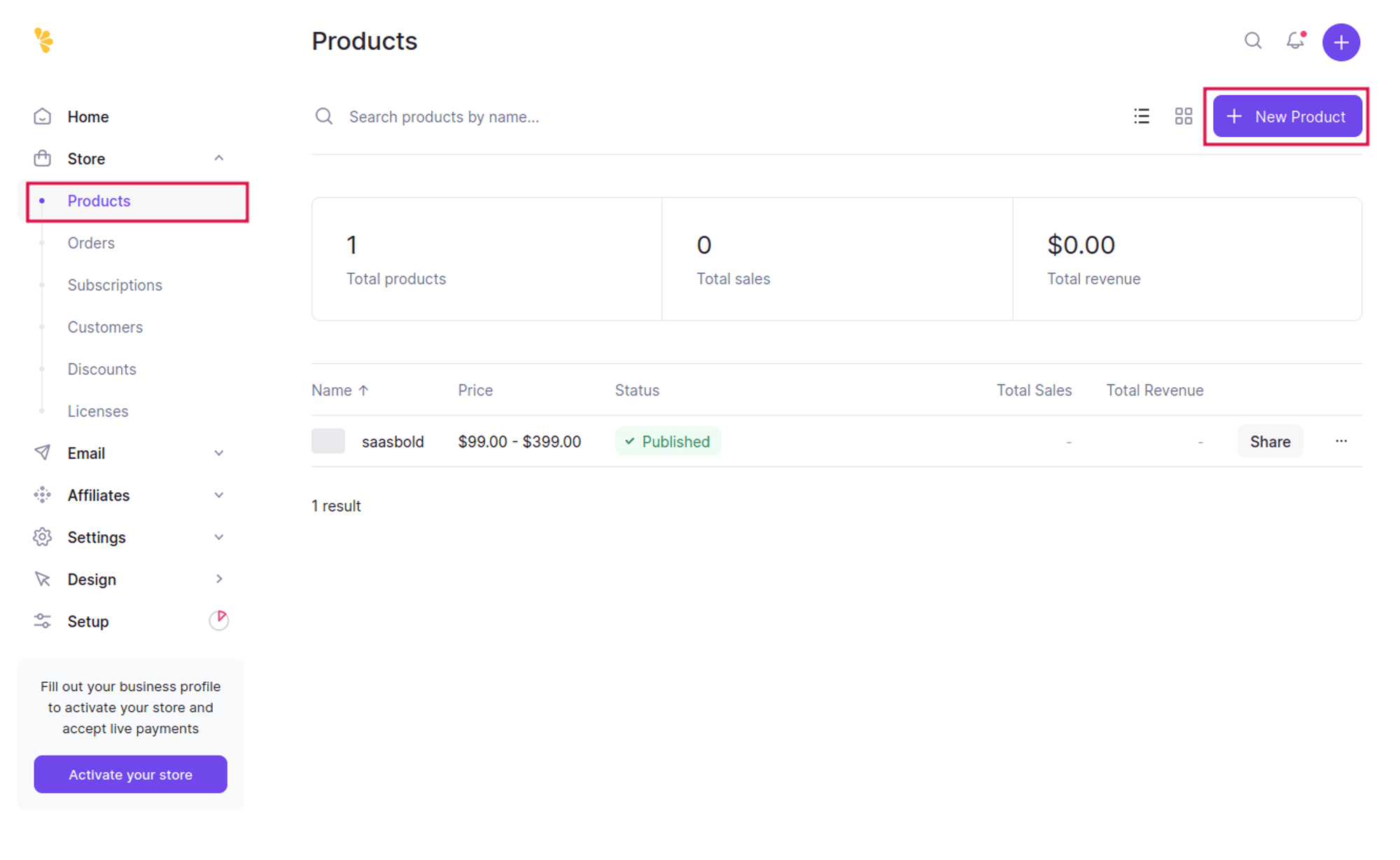Share the saasbold product
Viewport: 1400px width, 860px height.
1270,441
